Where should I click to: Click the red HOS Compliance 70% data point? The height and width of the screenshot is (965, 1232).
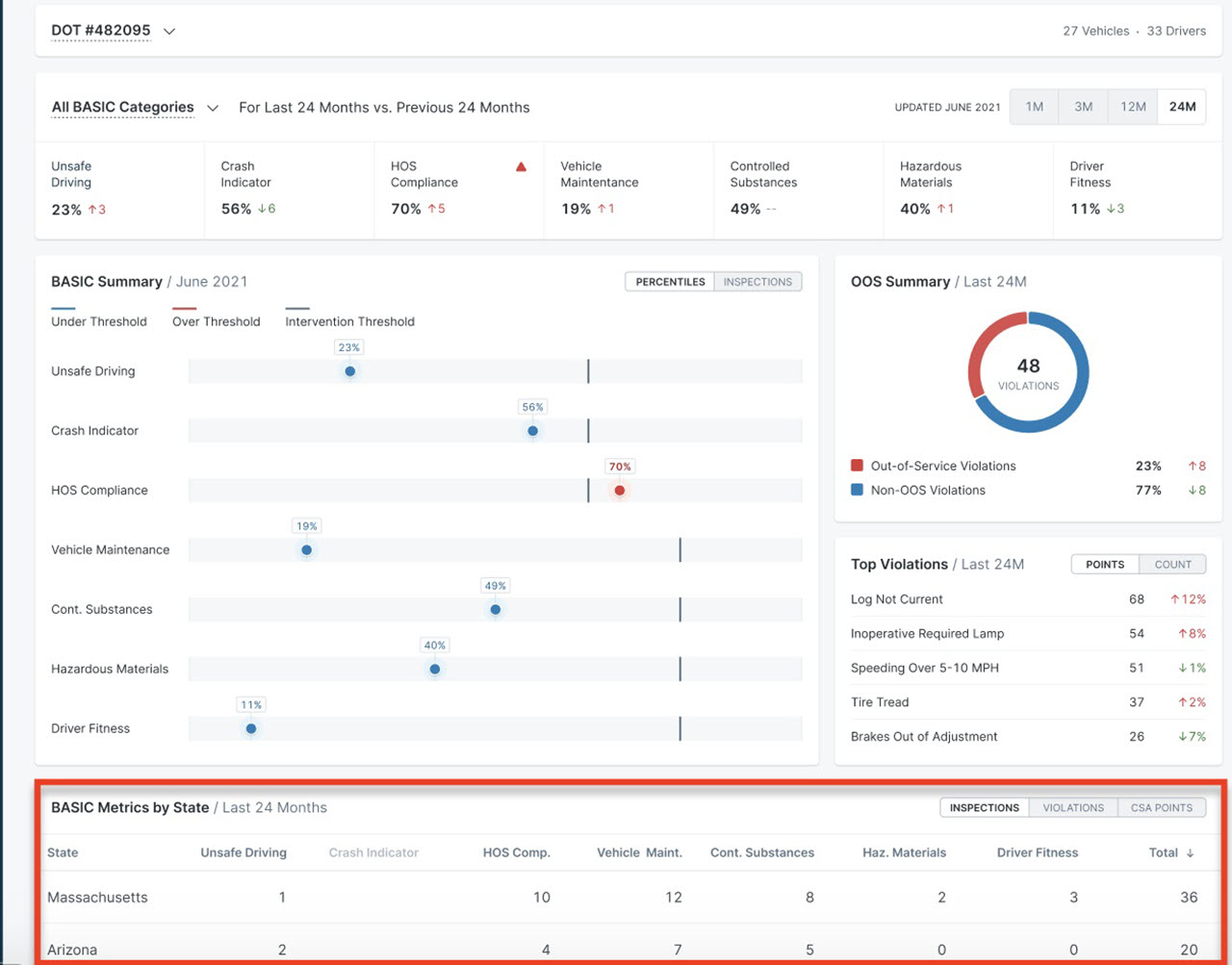pyautogui.click(x=620, y=491)
